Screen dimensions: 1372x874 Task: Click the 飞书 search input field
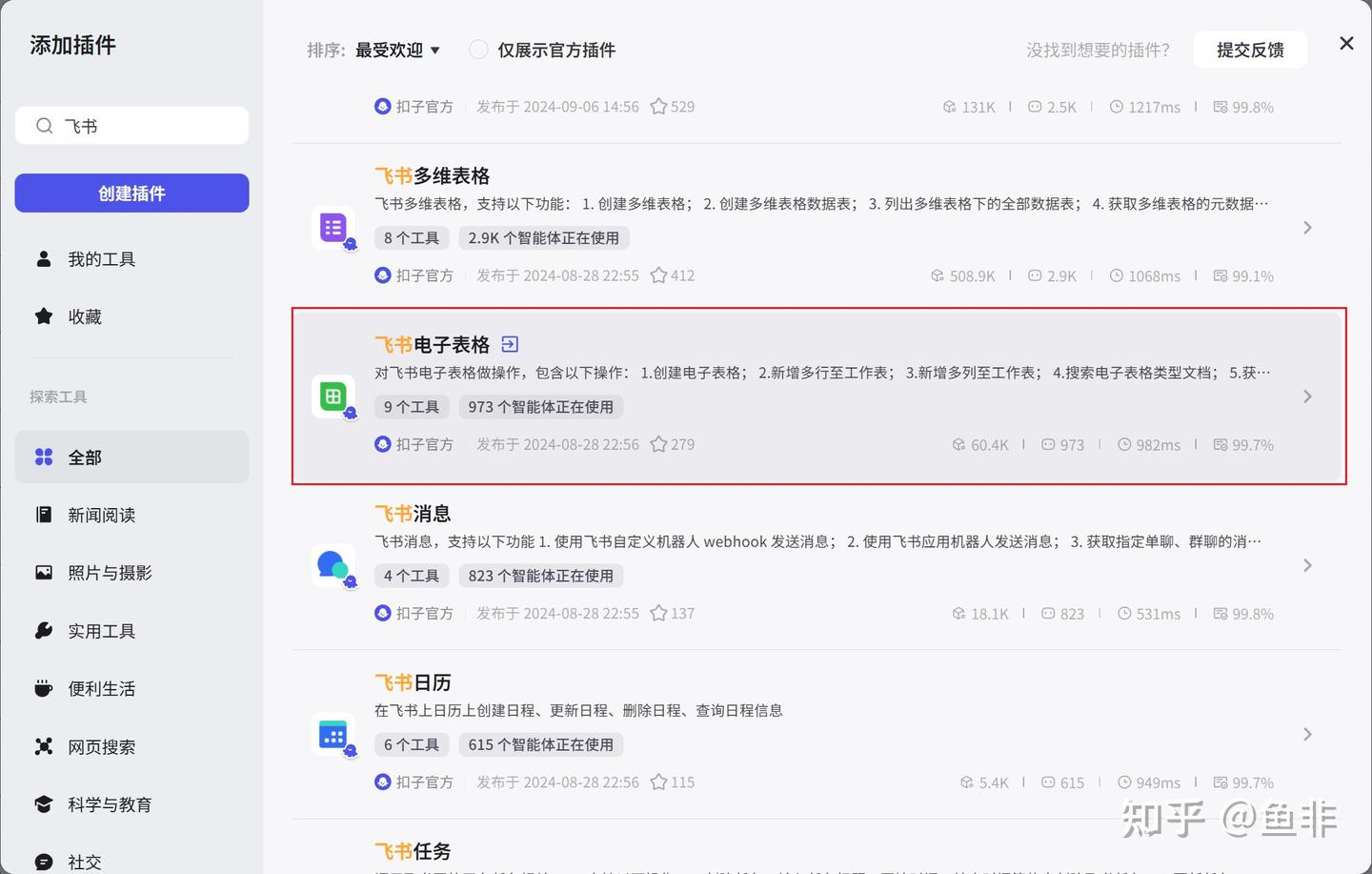131,126
